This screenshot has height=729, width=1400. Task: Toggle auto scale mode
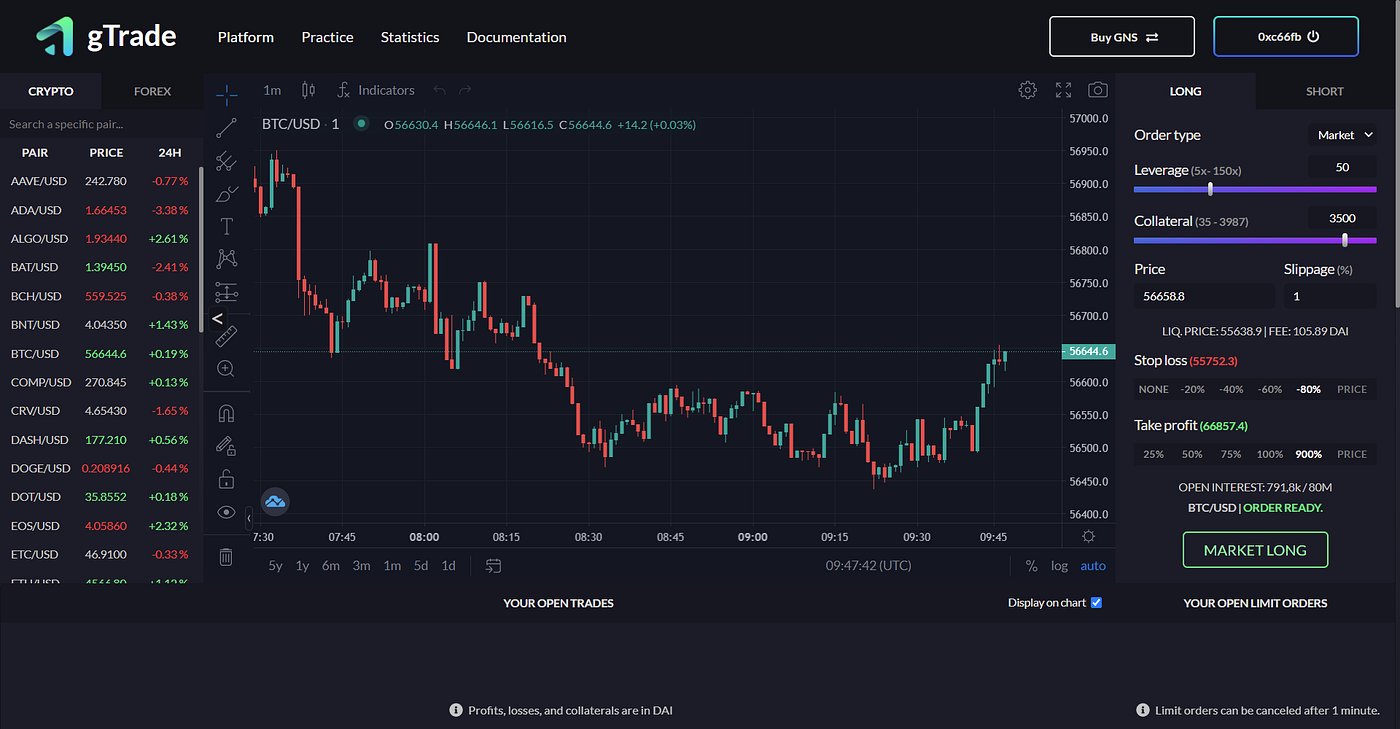[x=1093, y=566]
